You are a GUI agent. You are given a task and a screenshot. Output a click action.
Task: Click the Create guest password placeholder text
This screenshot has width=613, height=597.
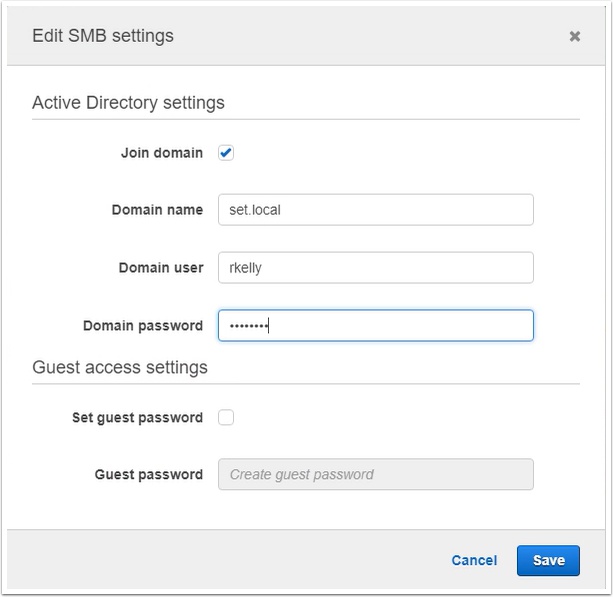pos(301,475)
